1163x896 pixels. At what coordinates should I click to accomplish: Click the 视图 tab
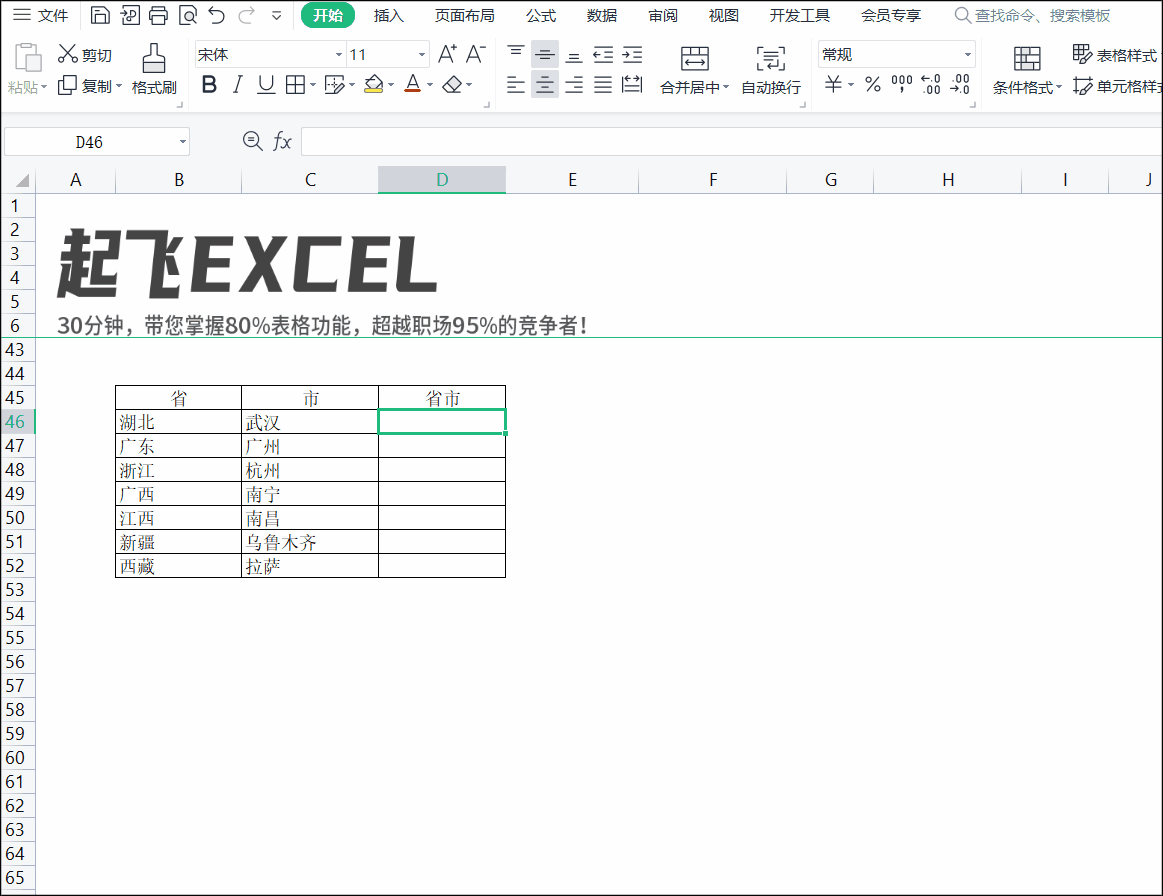(723, 15)
